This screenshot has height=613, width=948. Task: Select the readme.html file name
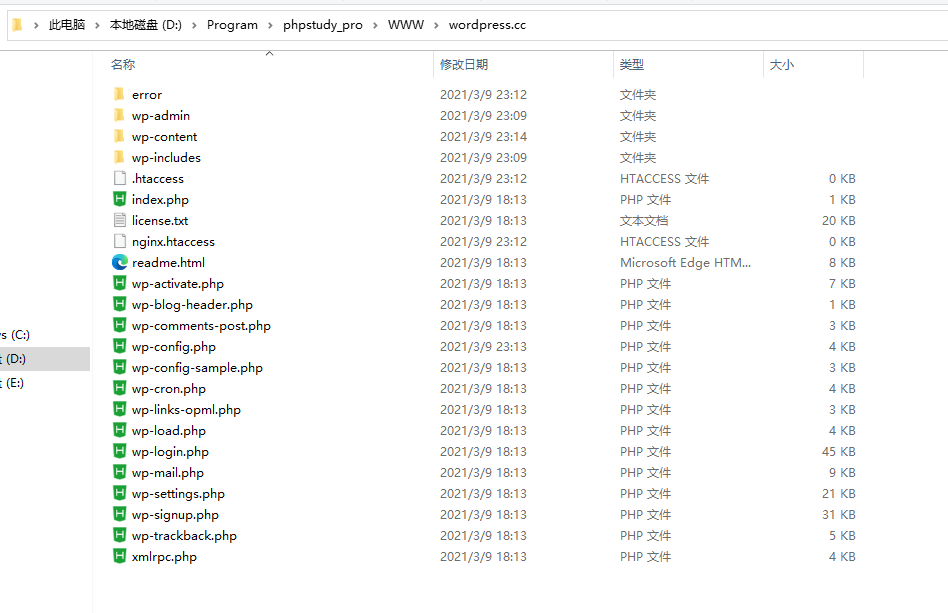click(168, 262)
